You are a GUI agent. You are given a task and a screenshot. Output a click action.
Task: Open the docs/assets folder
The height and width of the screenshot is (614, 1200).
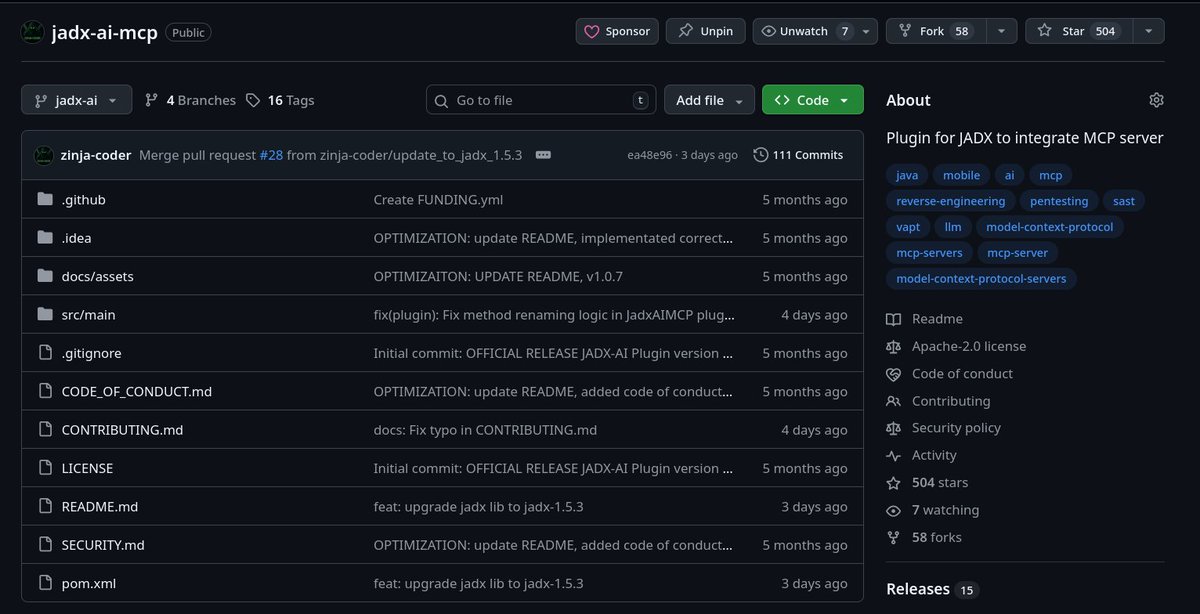coord(98,276)
